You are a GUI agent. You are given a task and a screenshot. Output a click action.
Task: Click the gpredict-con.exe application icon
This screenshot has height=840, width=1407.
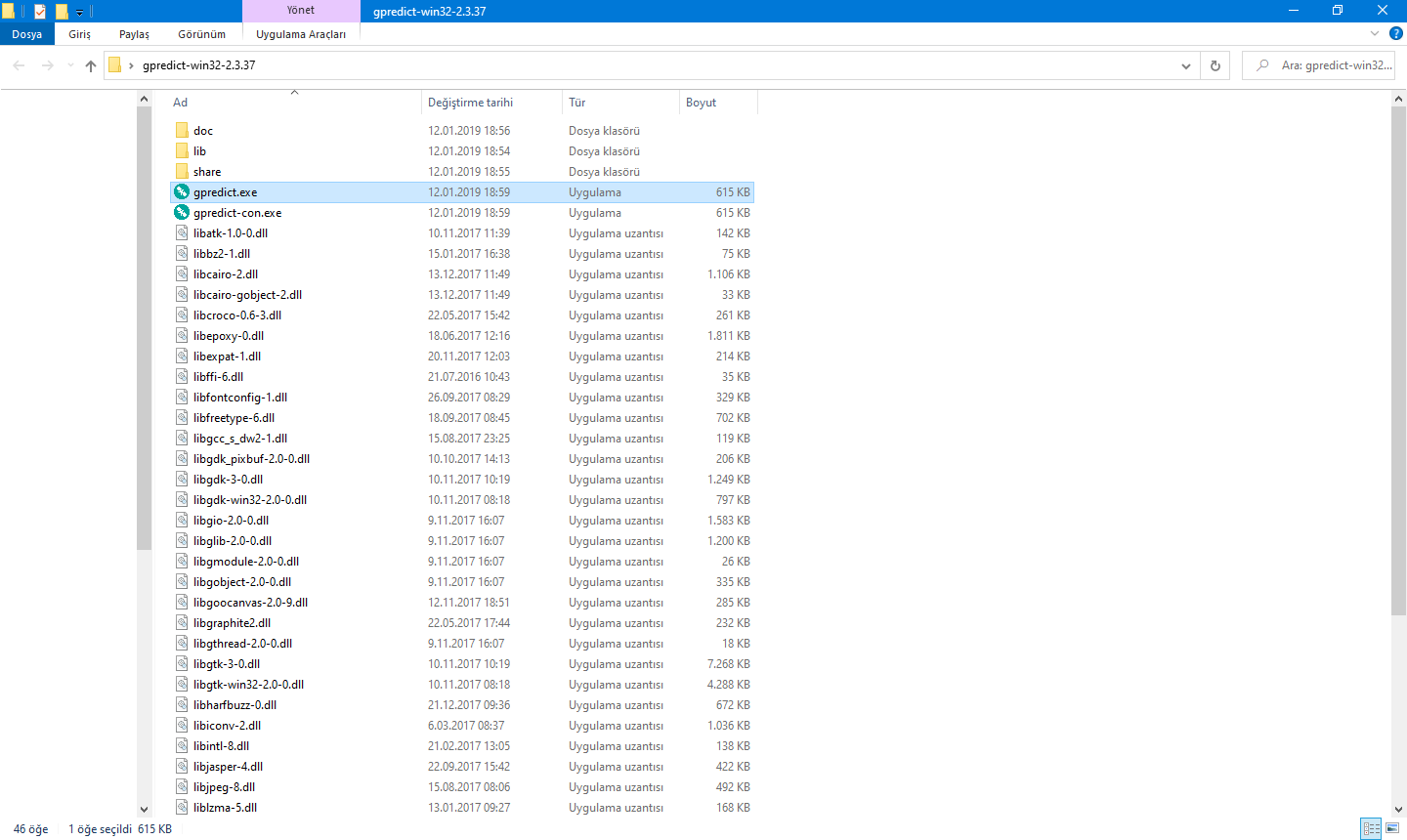coord(182,212)
